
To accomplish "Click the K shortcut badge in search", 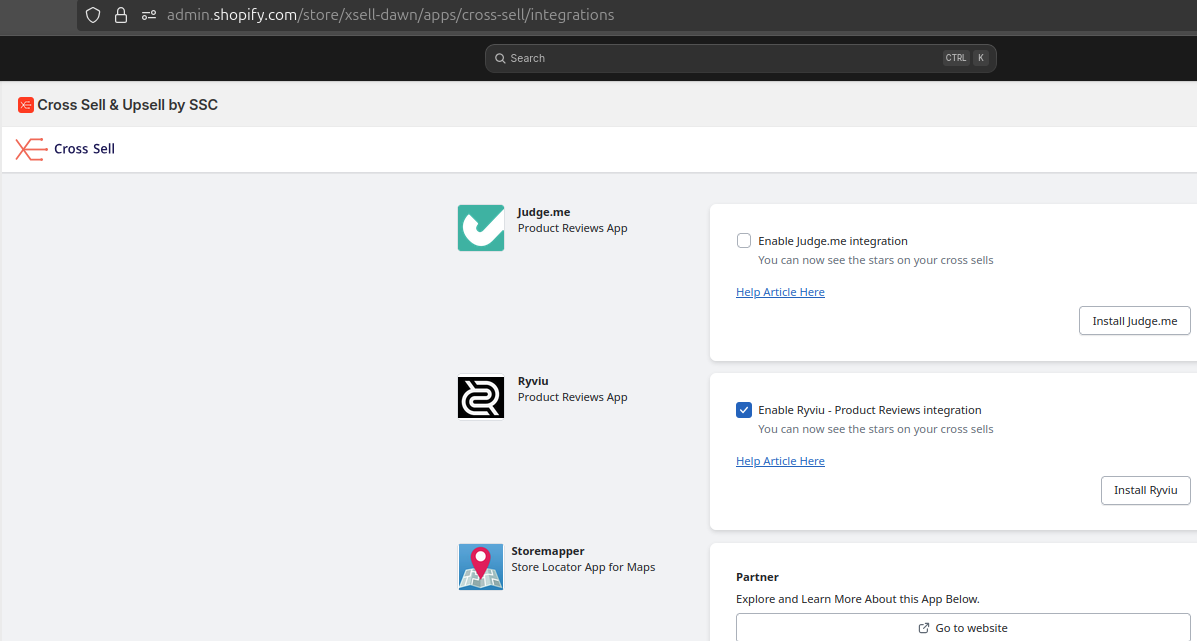I will [981, 58].
